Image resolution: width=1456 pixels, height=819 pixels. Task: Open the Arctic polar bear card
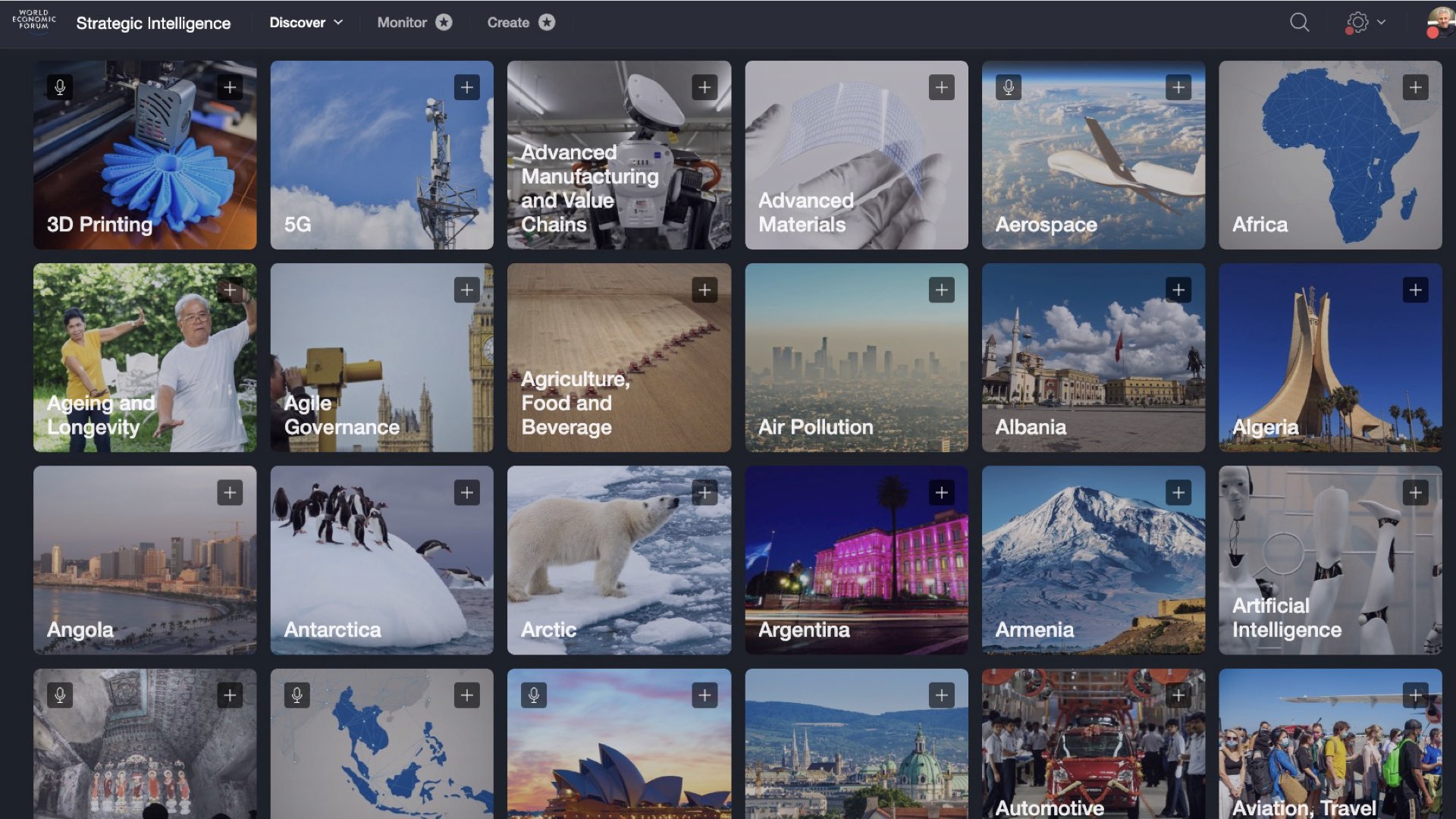(x=619, y=560)
